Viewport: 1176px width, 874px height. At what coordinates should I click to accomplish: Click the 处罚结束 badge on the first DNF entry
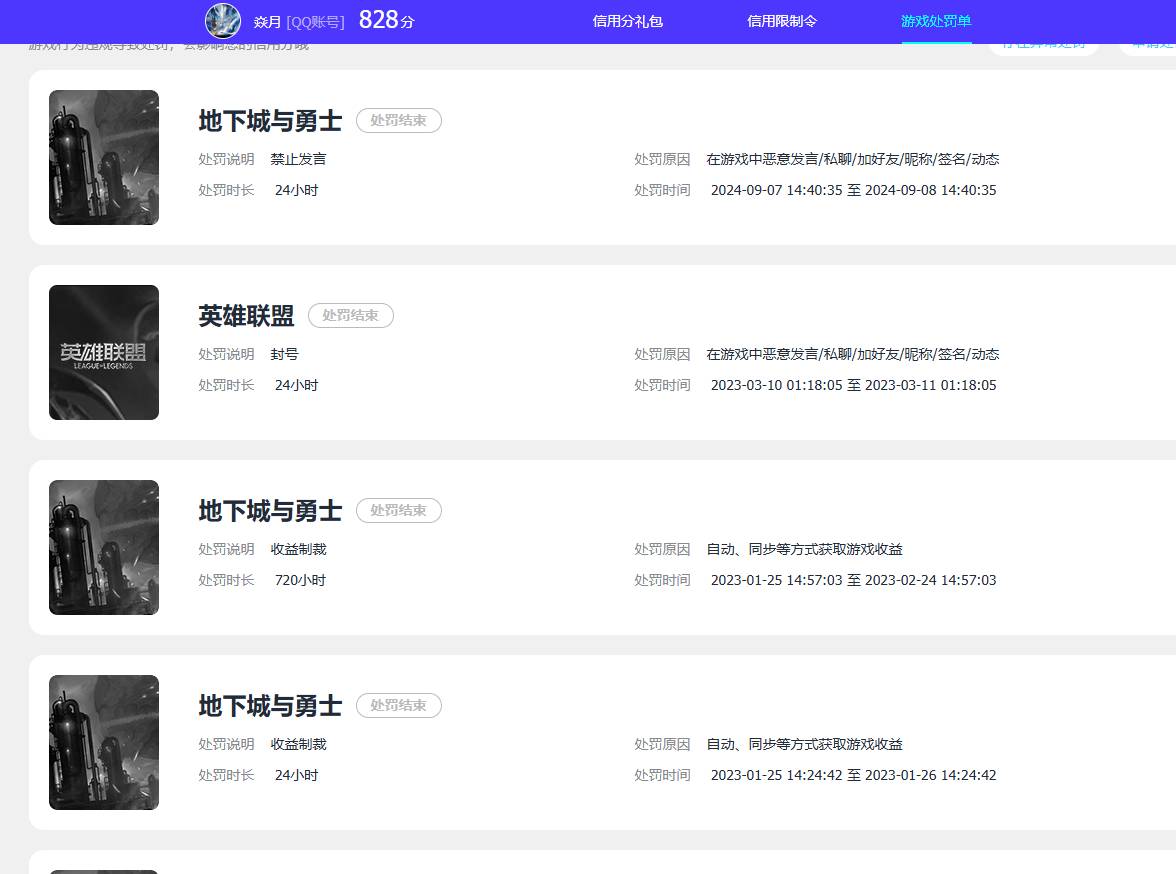tap(399, 120)
